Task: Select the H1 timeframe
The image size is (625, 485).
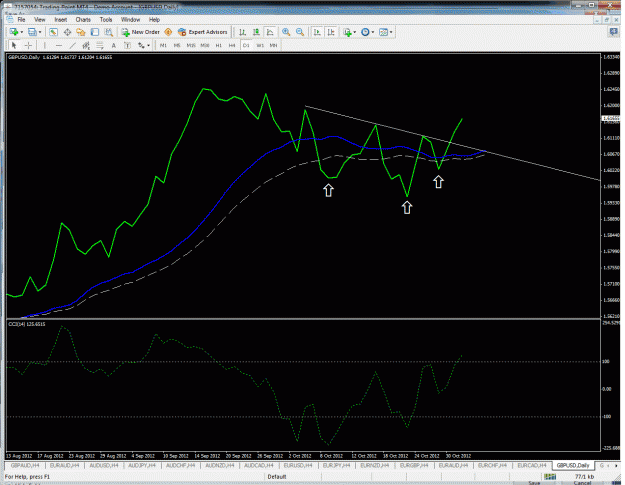Action: point(218,45)
